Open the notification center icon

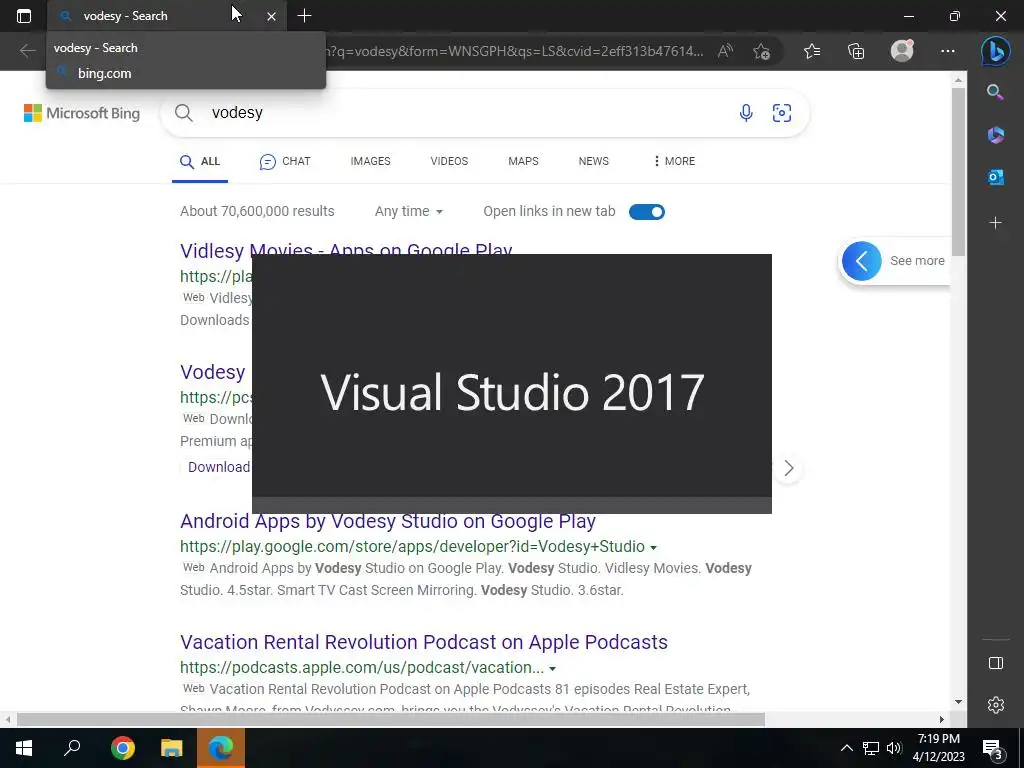click(992, 749)
